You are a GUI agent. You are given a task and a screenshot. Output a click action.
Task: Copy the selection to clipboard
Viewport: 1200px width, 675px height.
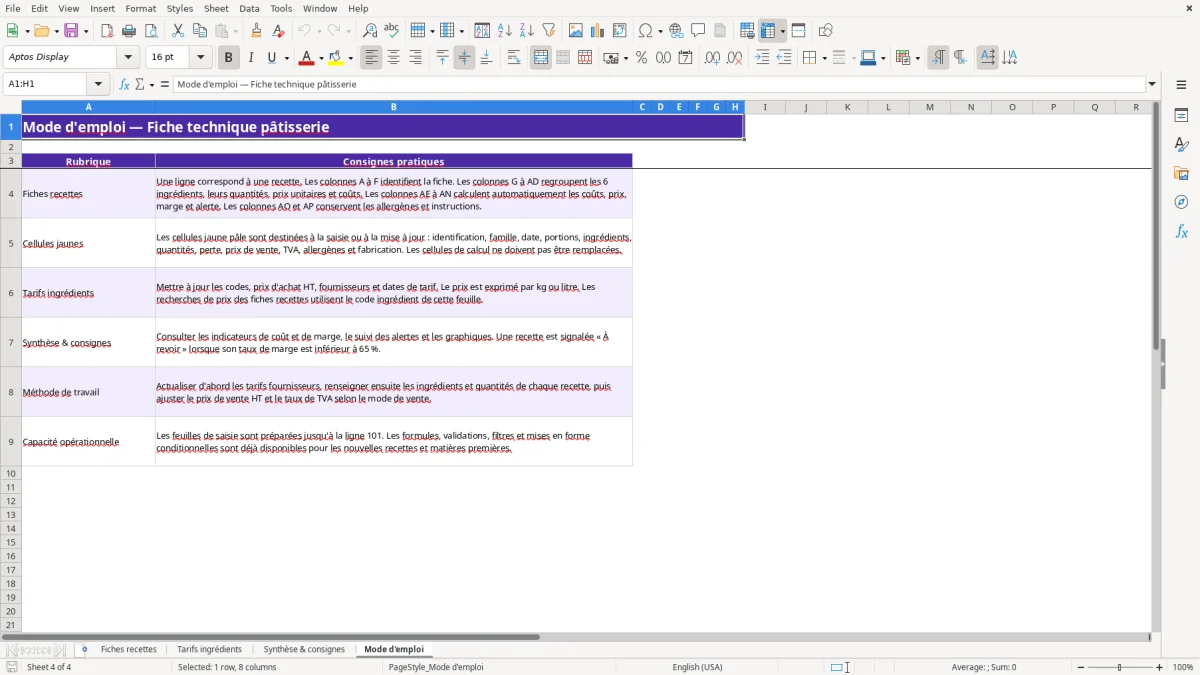coord(200,31)
